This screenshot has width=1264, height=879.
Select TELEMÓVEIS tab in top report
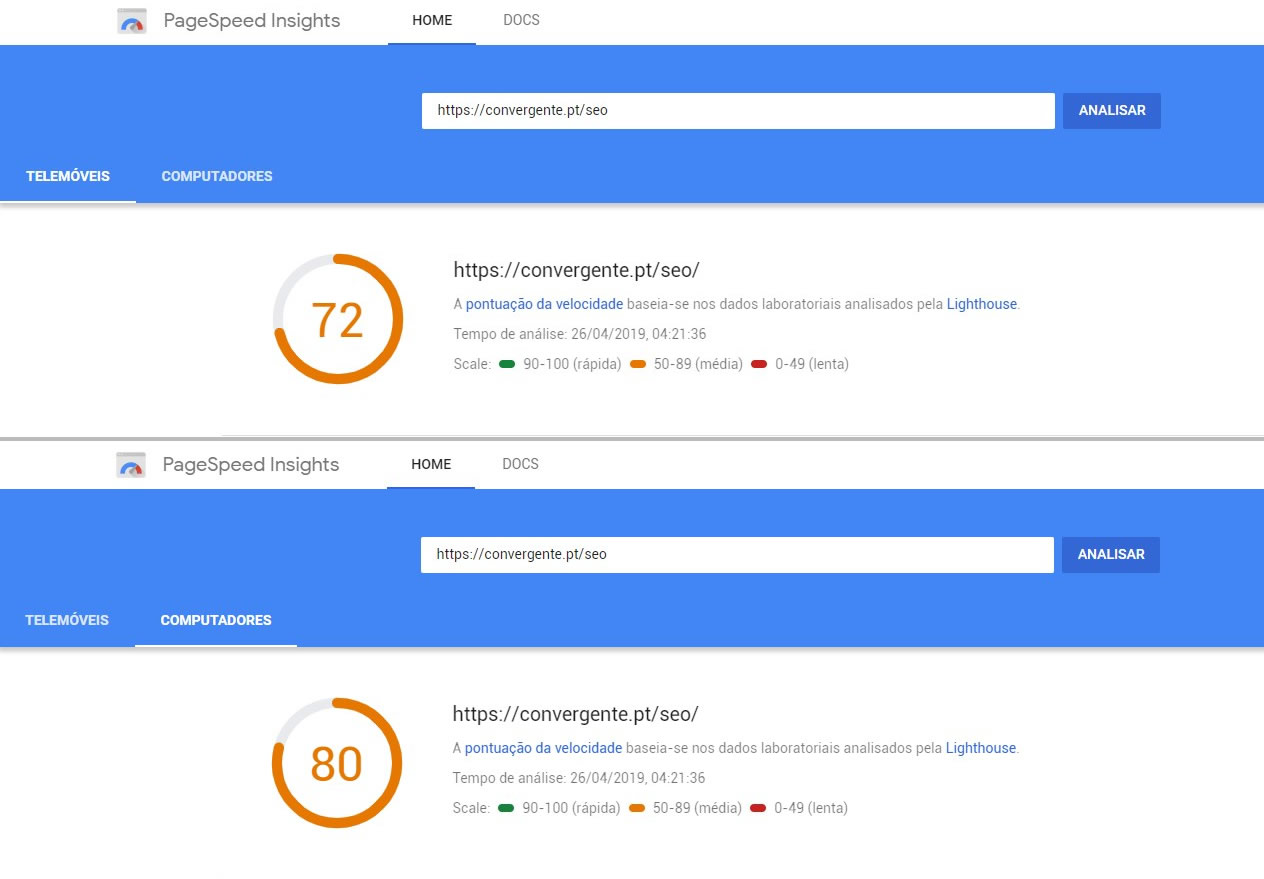pos(68,177)
